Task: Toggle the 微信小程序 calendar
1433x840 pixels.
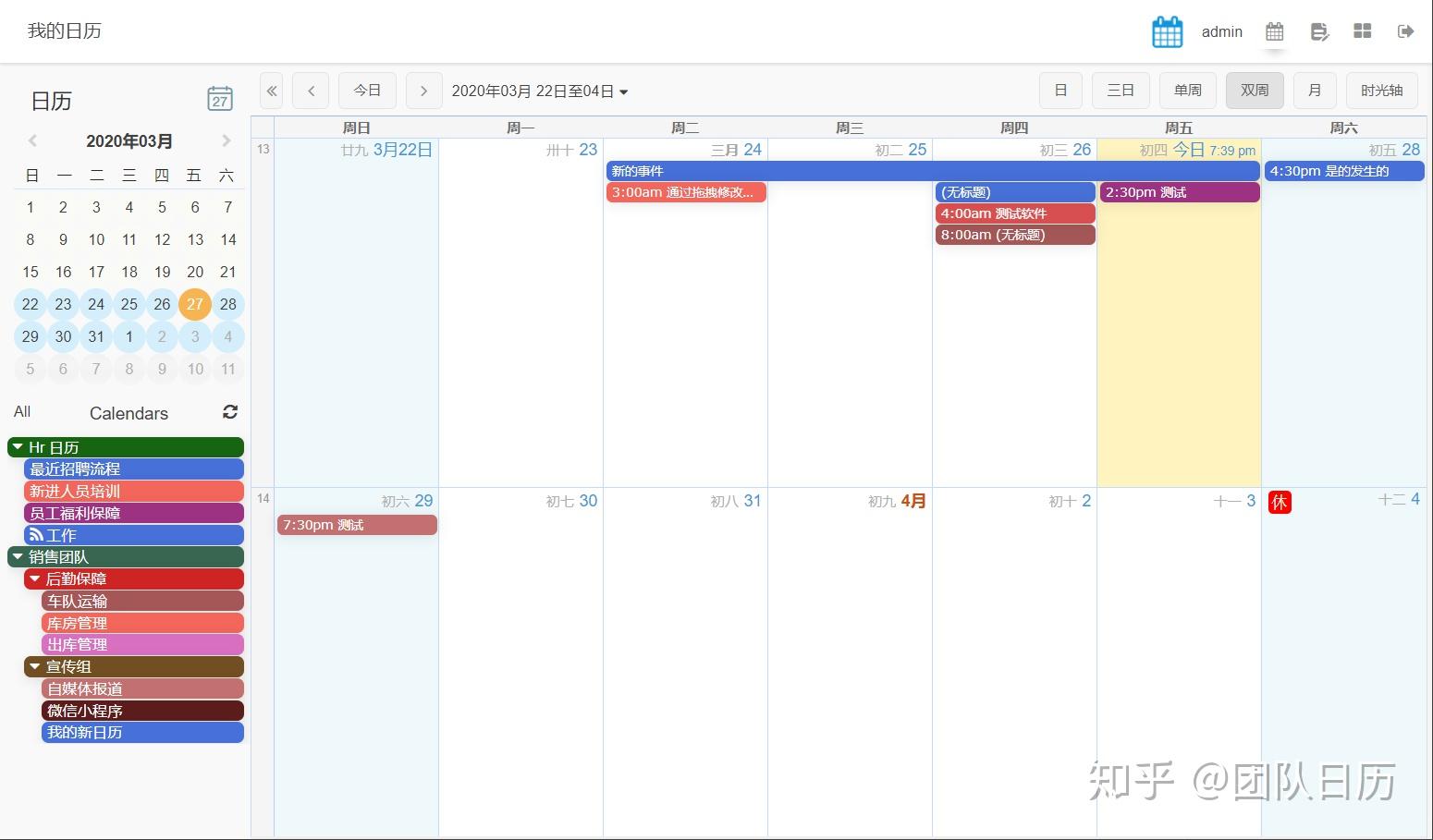Action: tap(143, 711)
